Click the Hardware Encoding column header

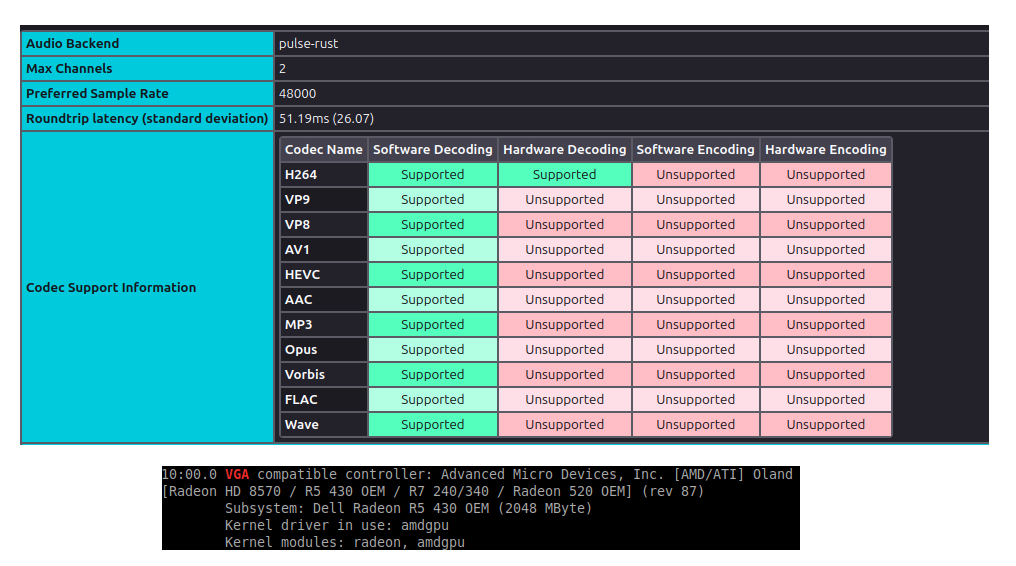pyautogui.click(x=825, y=150)
